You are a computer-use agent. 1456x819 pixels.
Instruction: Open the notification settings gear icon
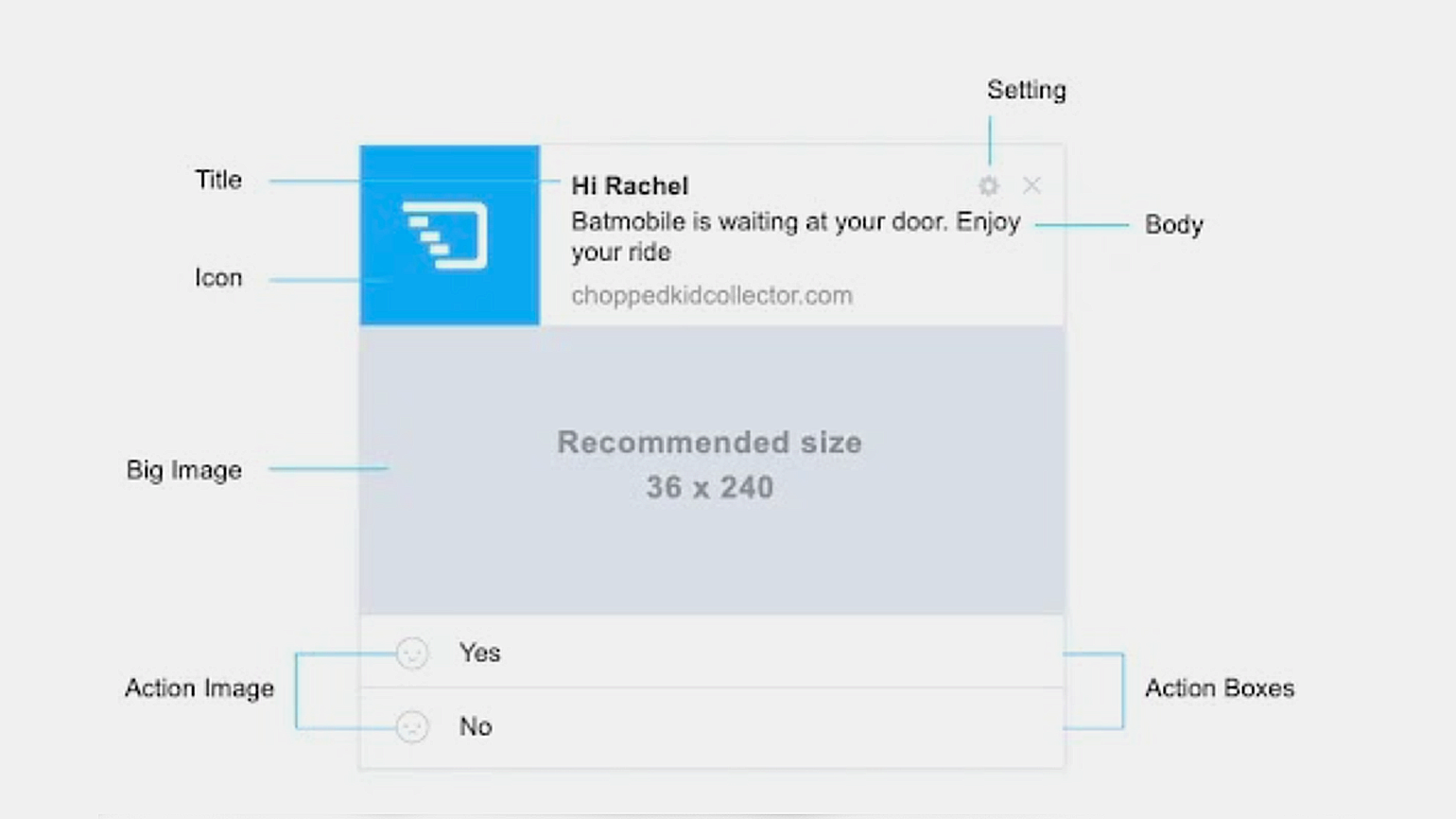click(988, 186)
